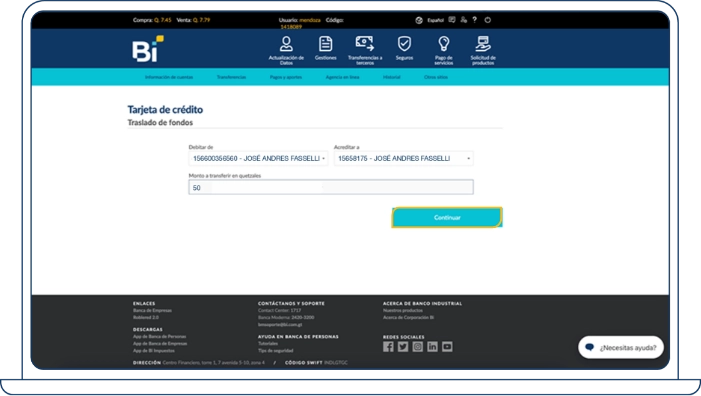
Task: Click the power logout icon
Action: (488, 20)
